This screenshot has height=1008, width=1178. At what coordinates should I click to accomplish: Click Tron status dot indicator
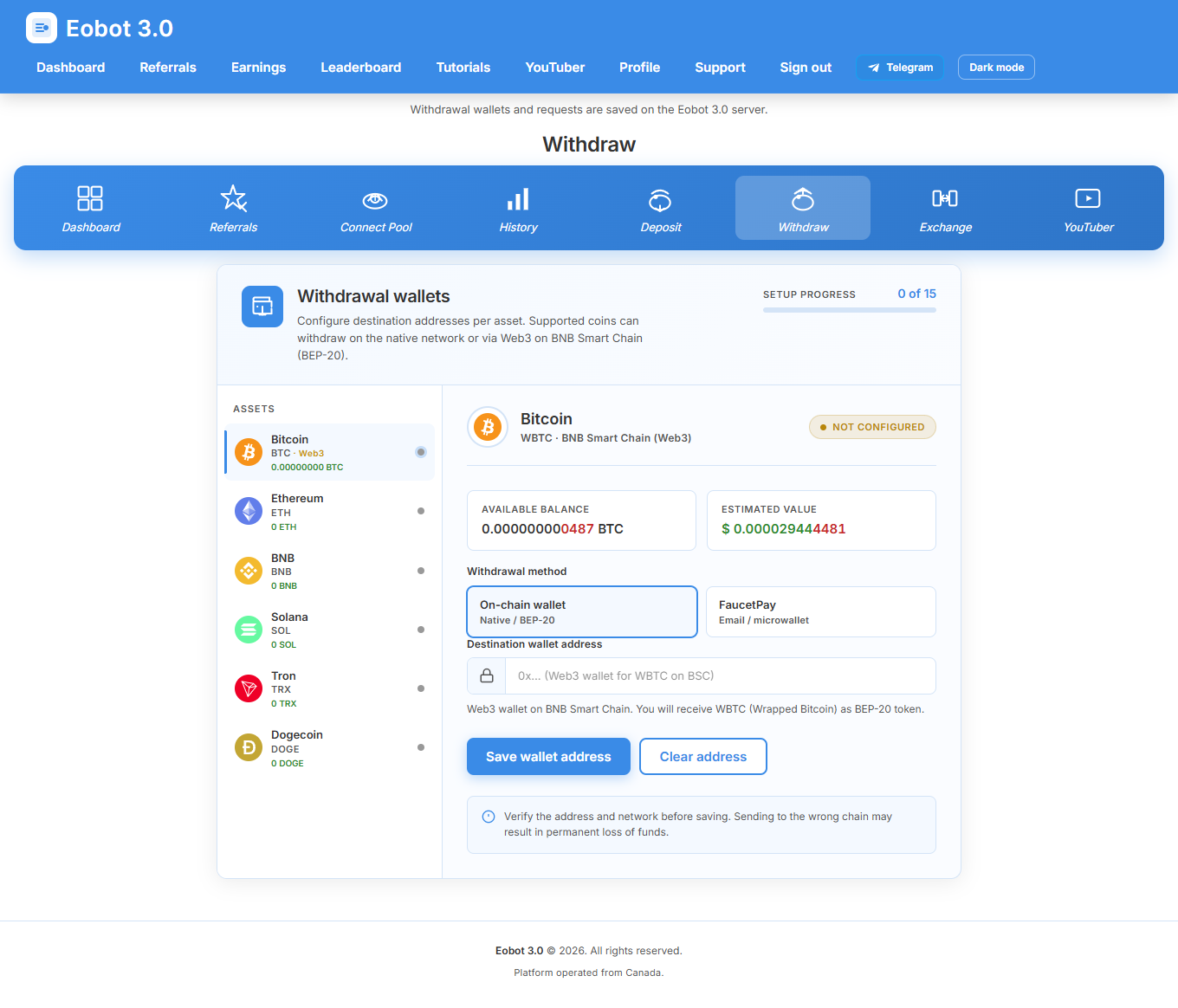421,688
